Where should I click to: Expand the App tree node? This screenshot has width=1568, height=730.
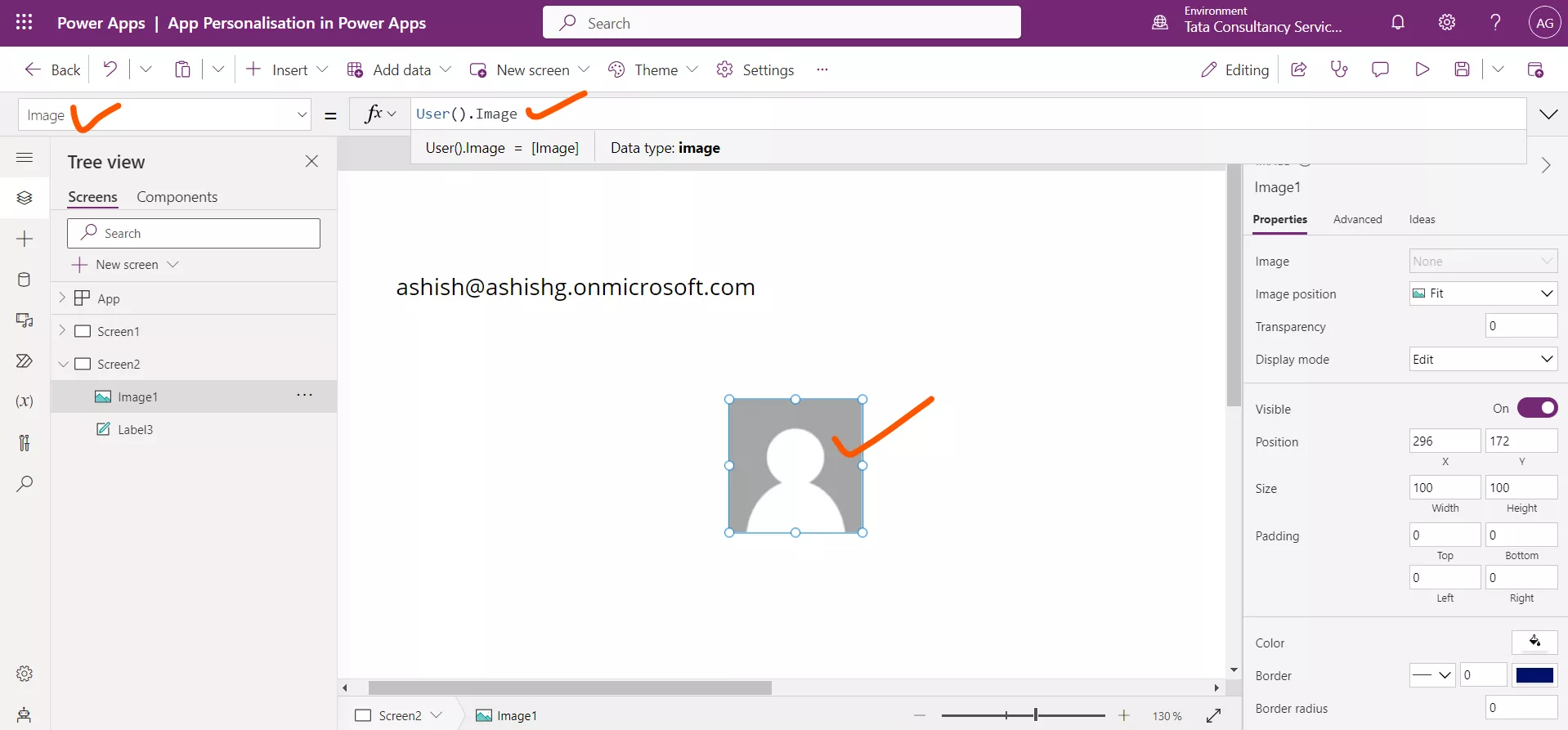coord(62,298)
